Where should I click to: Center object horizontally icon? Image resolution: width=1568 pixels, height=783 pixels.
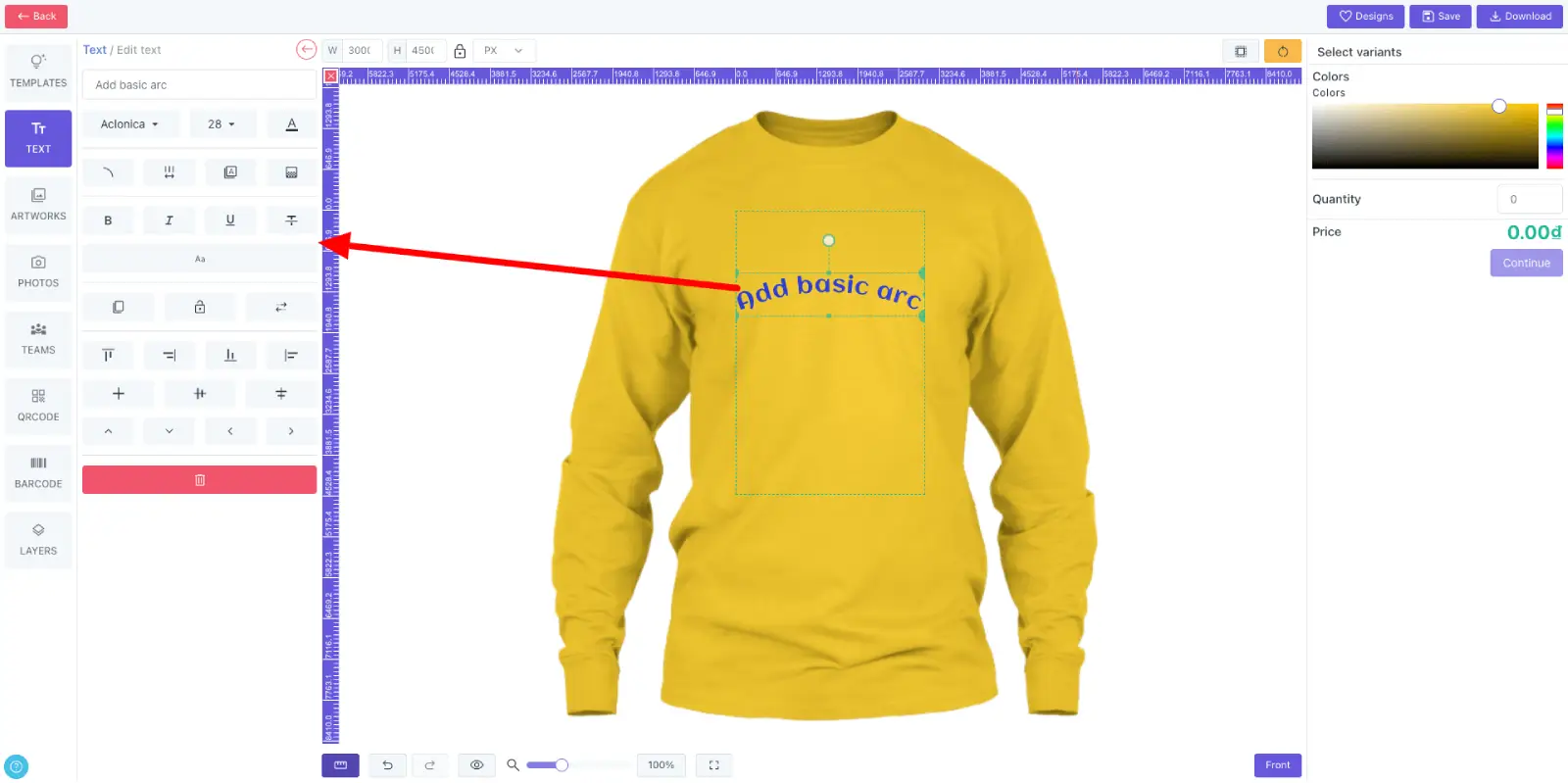pos(199,393)
